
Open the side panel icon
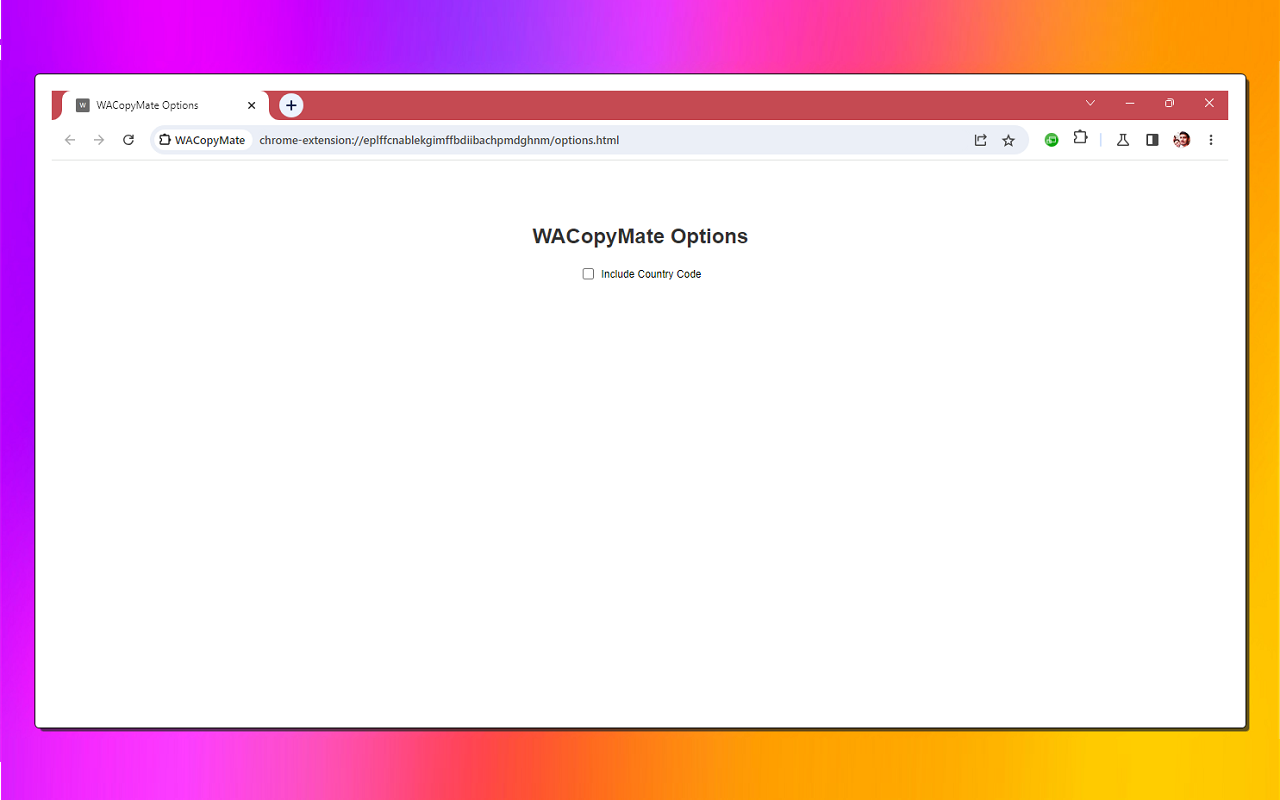tap(1151, 140)
